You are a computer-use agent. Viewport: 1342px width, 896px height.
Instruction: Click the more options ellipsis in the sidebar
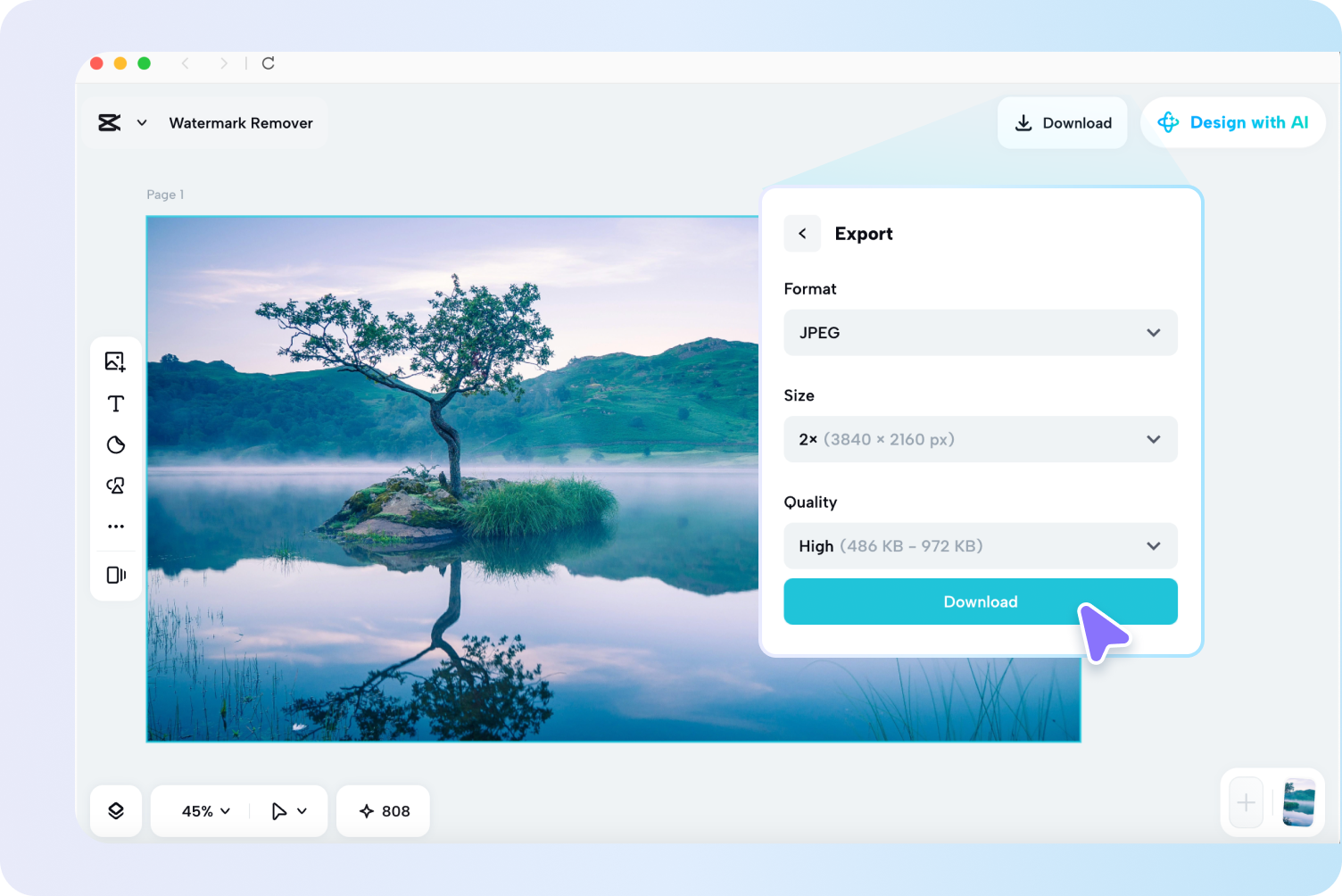point(115,526)
